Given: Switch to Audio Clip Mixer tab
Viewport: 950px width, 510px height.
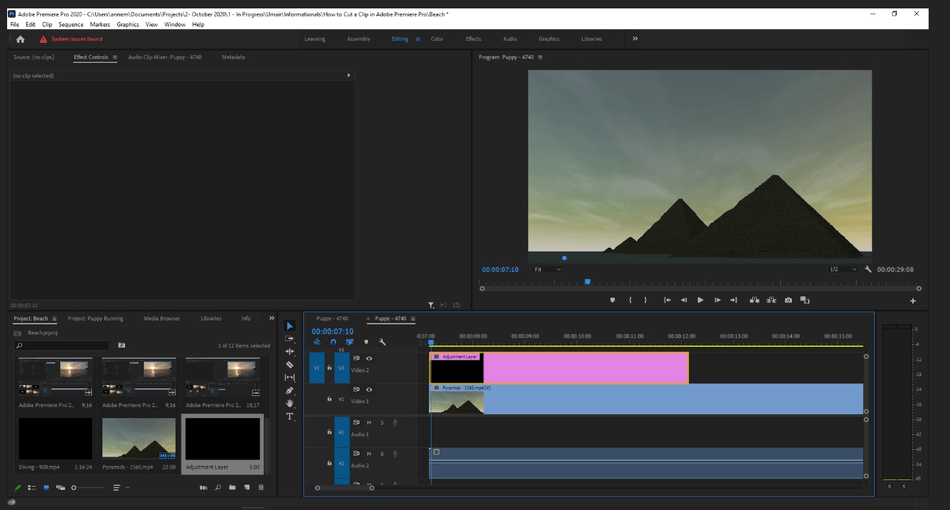Looking at the screenshot, I should pos(165,57).
